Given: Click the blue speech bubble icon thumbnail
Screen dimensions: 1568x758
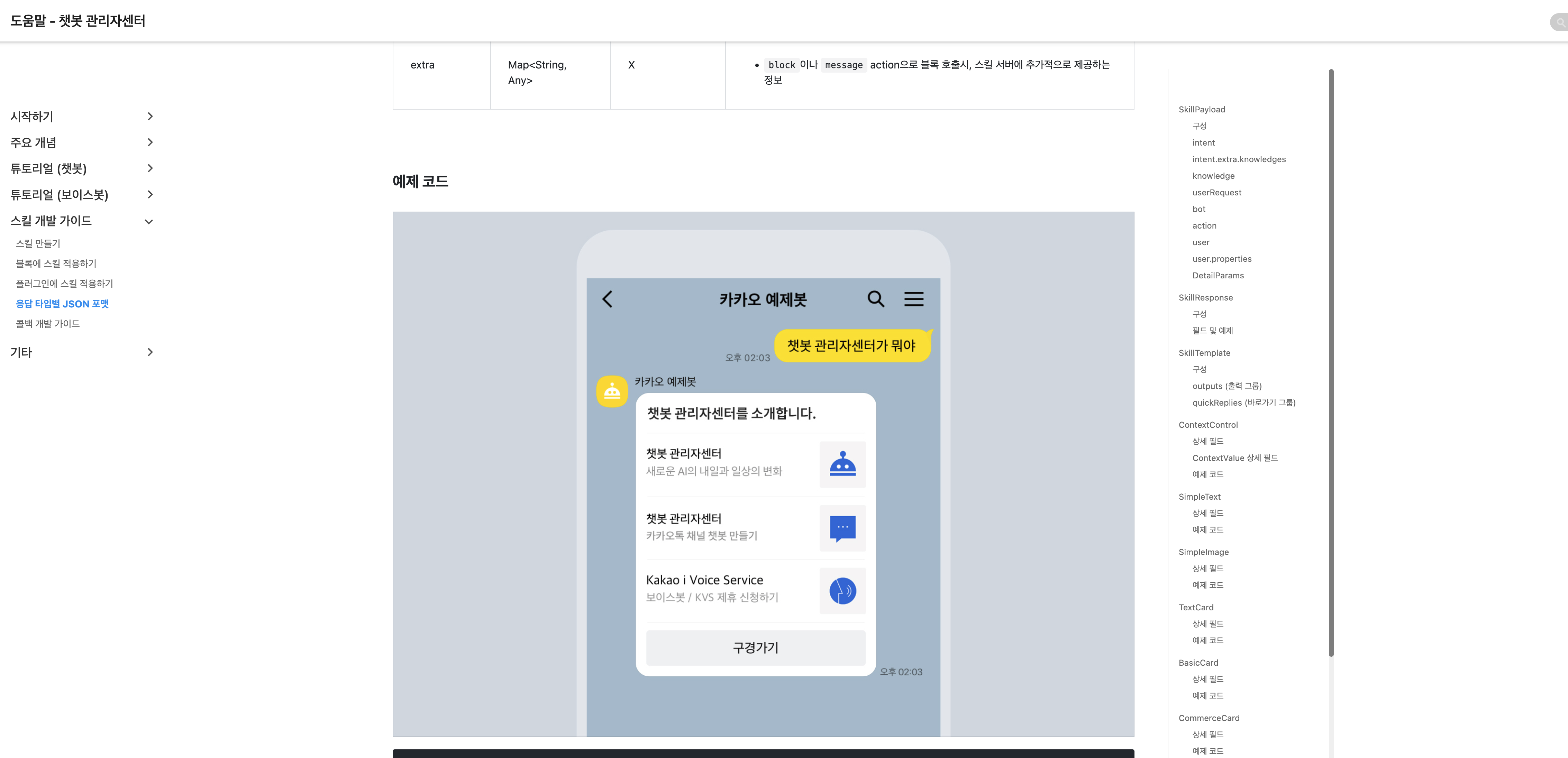Looking at the screenshot, I should point(842,528).
